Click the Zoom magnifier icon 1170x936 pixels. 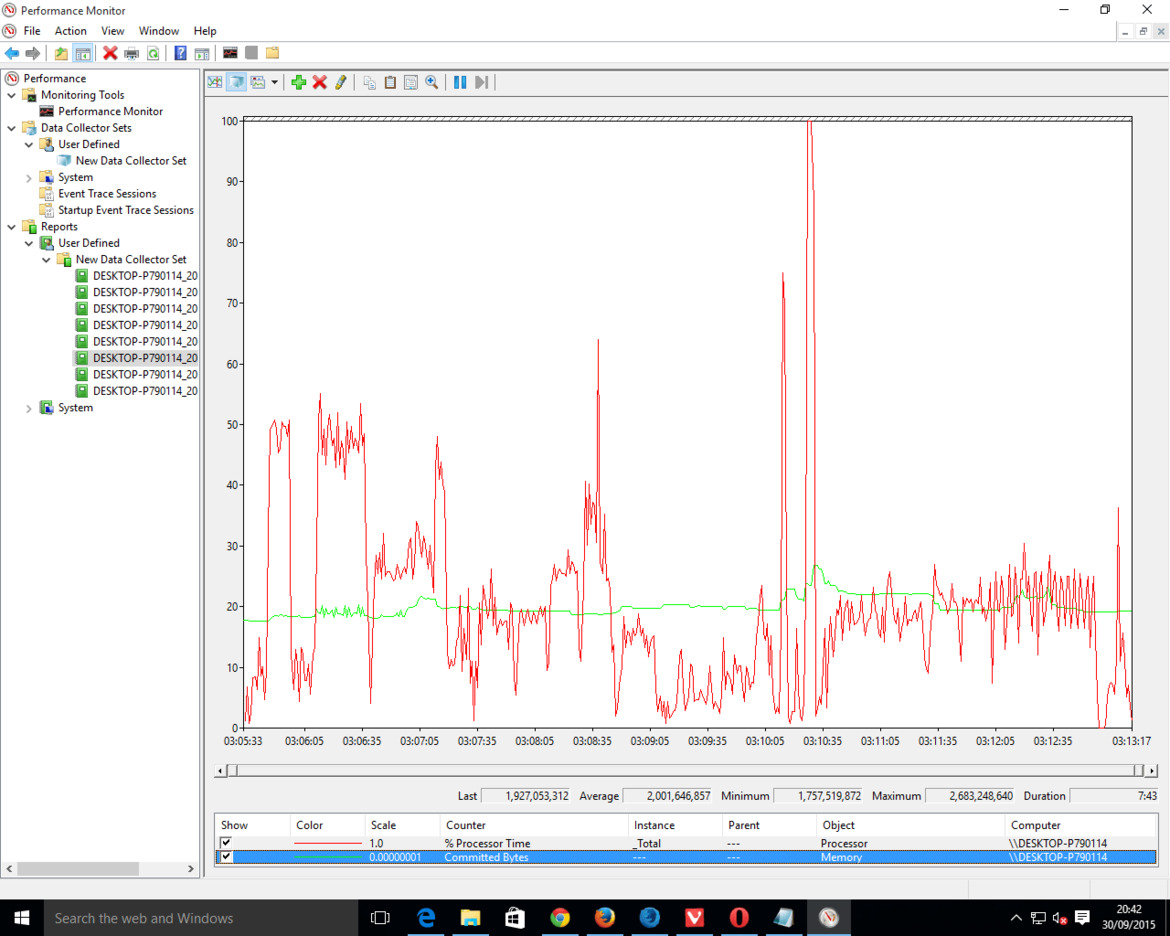(x=431, y=82)
